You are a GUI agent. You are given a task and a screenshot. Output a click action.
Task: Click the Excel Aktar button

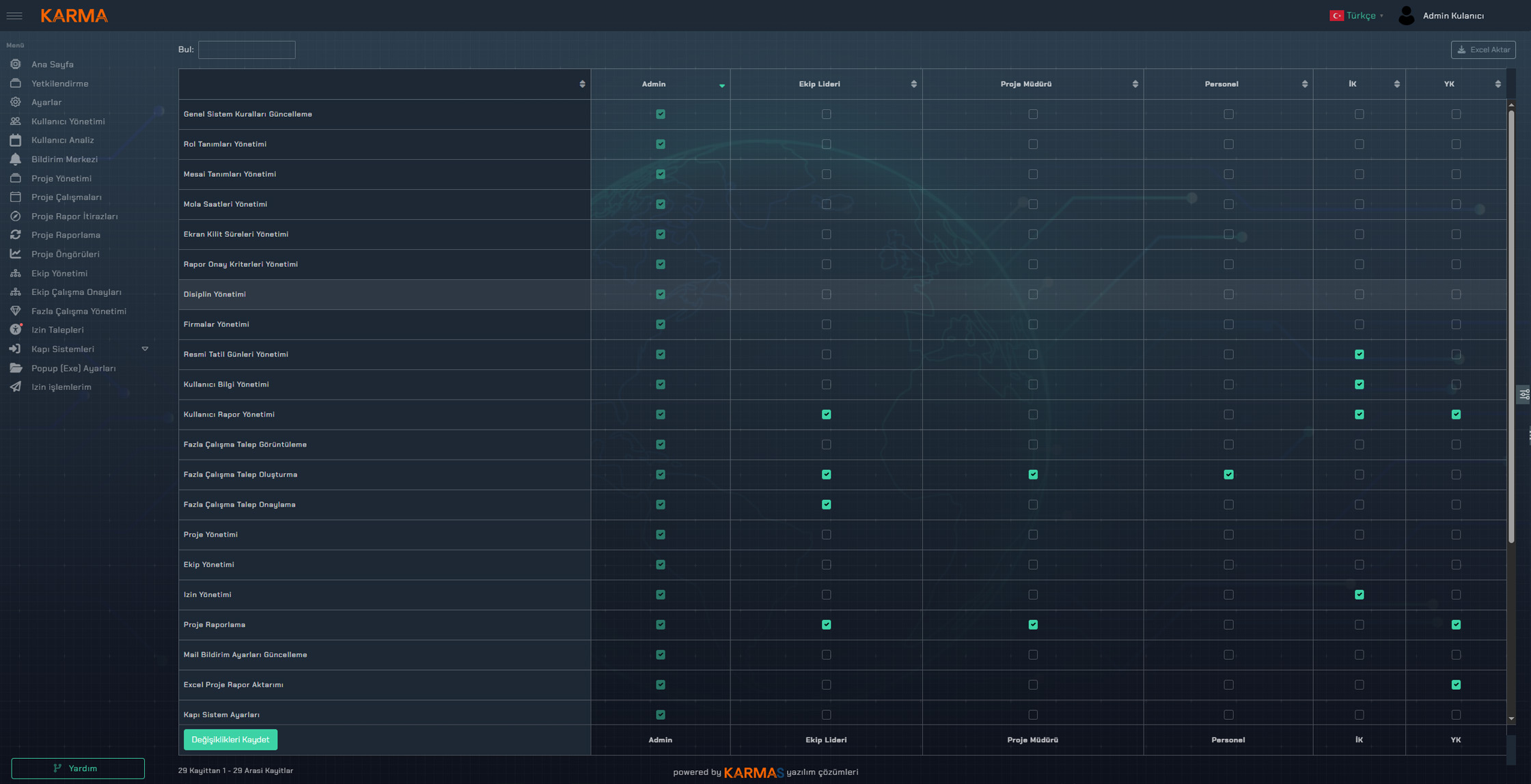[1482, 50]
